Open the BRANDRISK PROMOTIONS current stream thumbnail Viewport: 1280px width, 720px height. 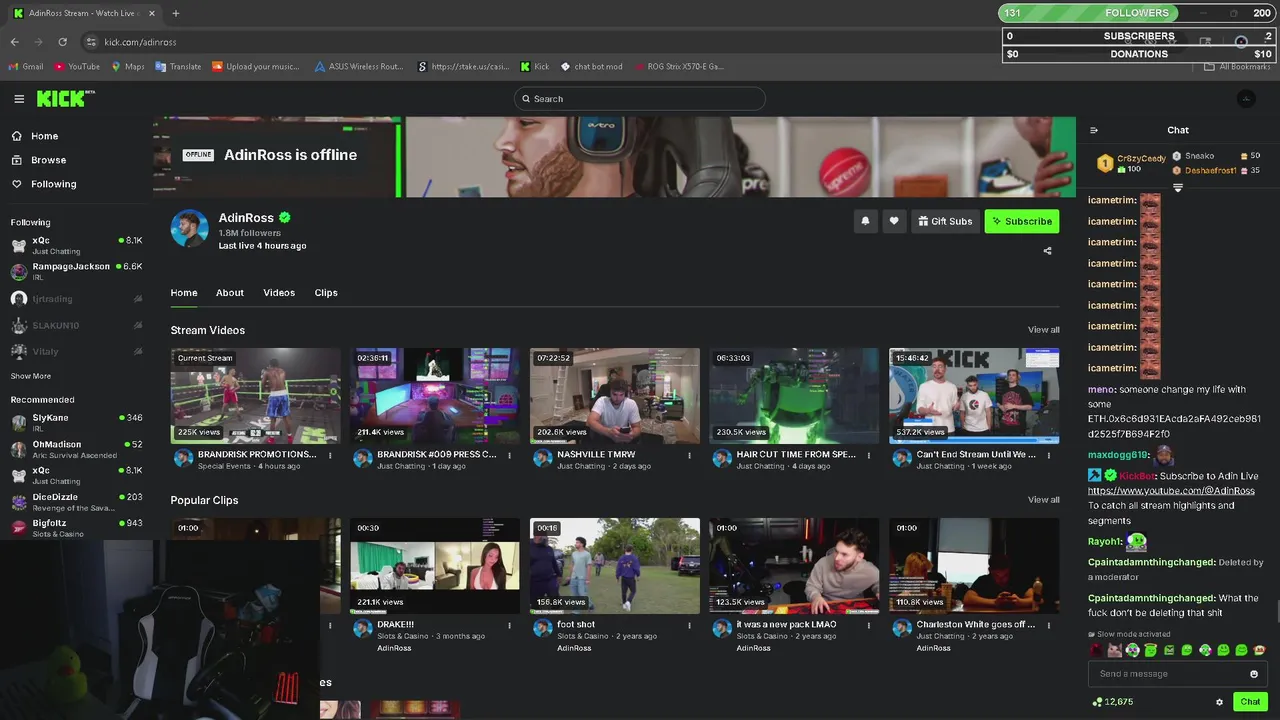click(x=255, y=396)
